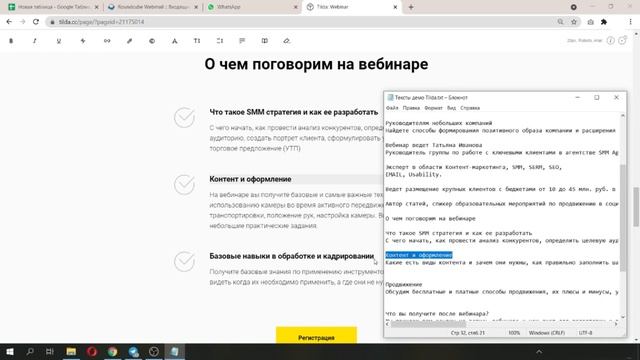
Task: Apply strikethrough formatting in Tilda toolbar
Action: [83, 41]
